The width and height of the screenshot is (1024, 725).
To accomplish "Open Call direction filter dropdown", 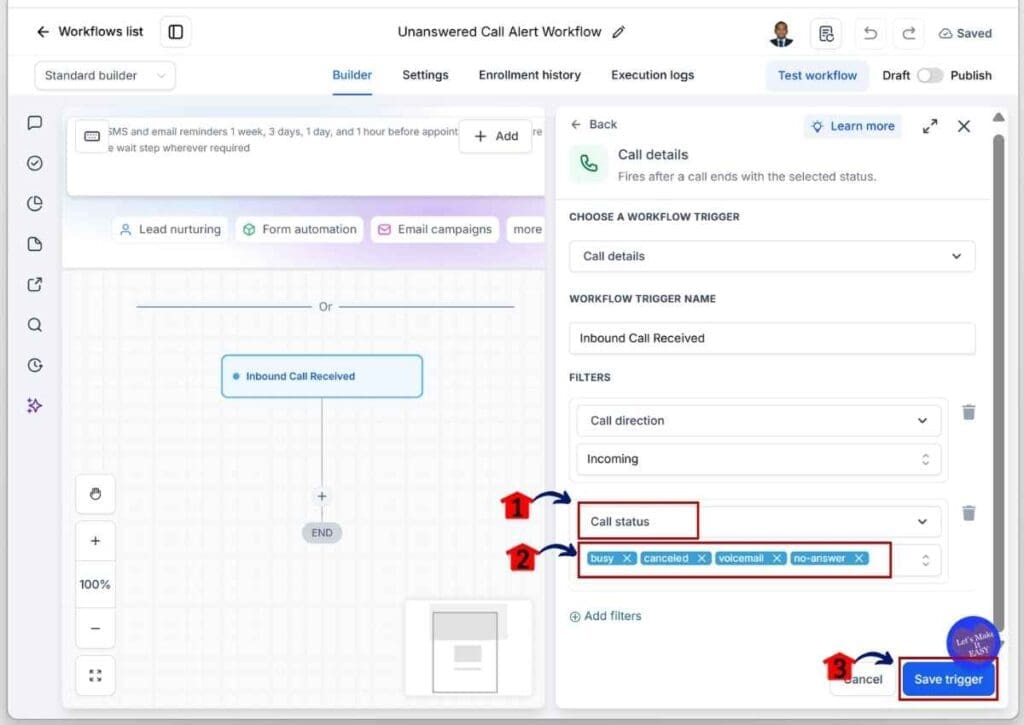I will pos(758,421).
